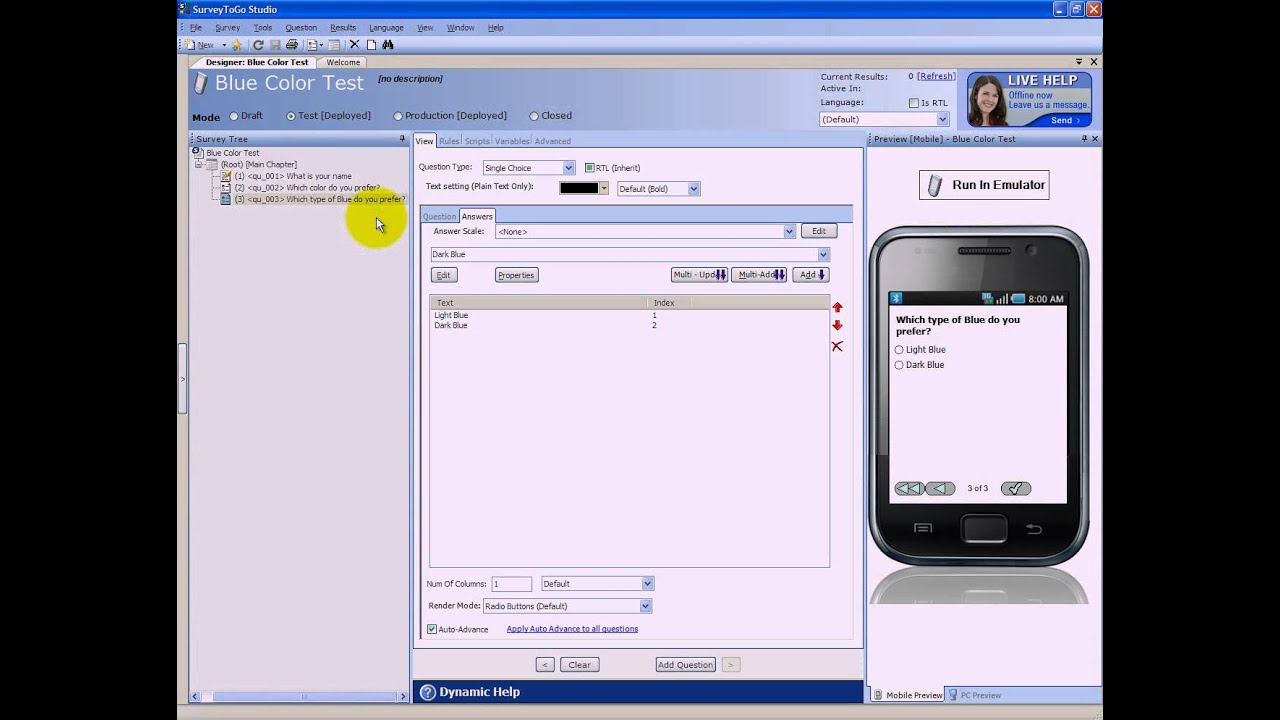Open the Language (Default) dropdown
Image resolution: width=1280 pixels, height=720 pixels.
[942, 119]
